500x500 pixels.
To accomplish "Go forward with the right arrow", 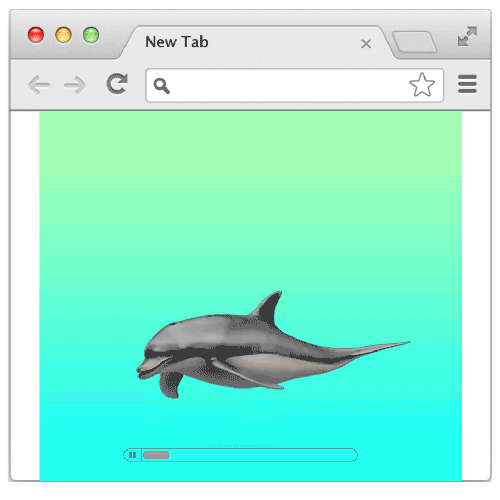I will pos(75,85).
